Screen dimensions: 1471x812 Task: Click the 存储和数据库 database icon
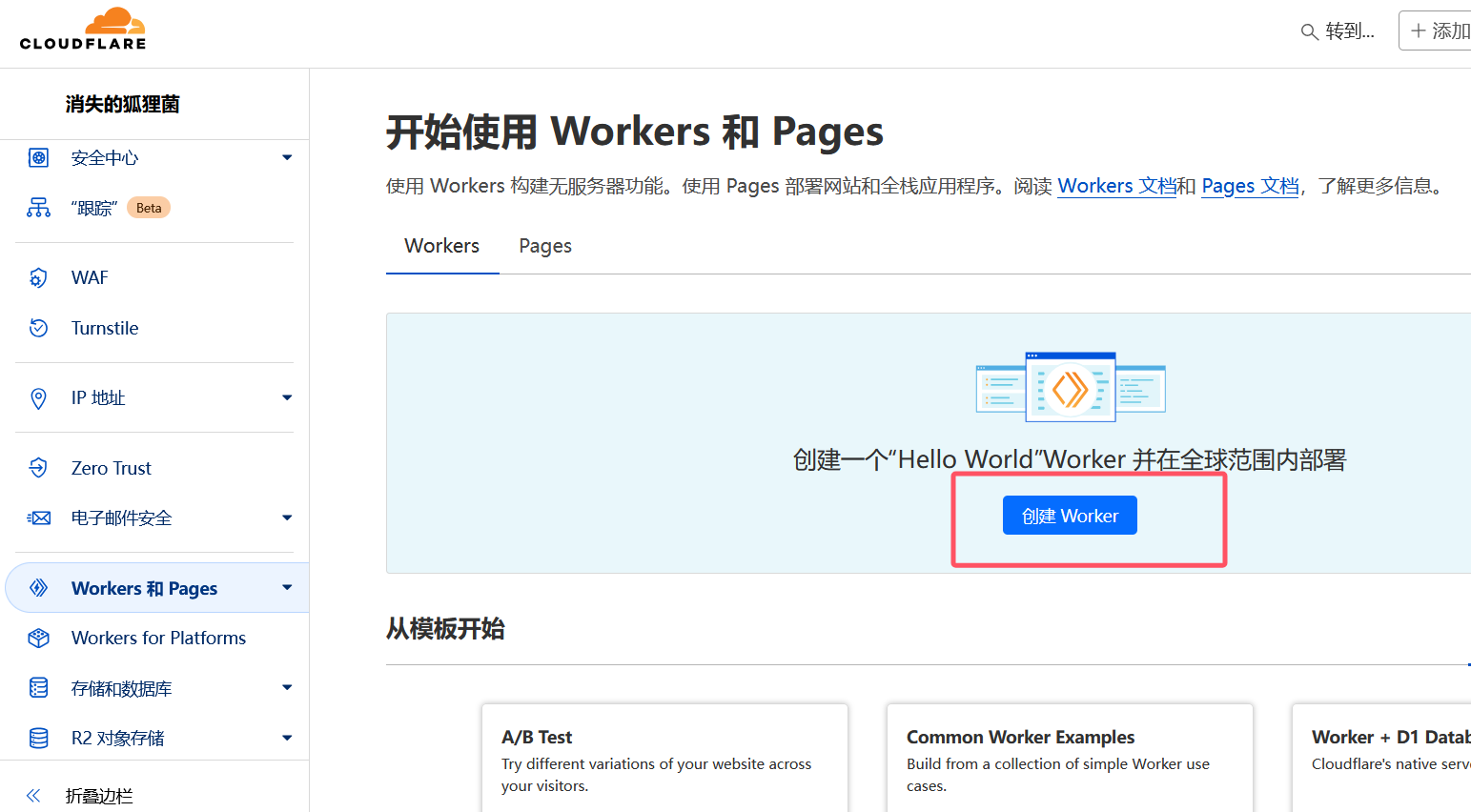click(38, 688)
